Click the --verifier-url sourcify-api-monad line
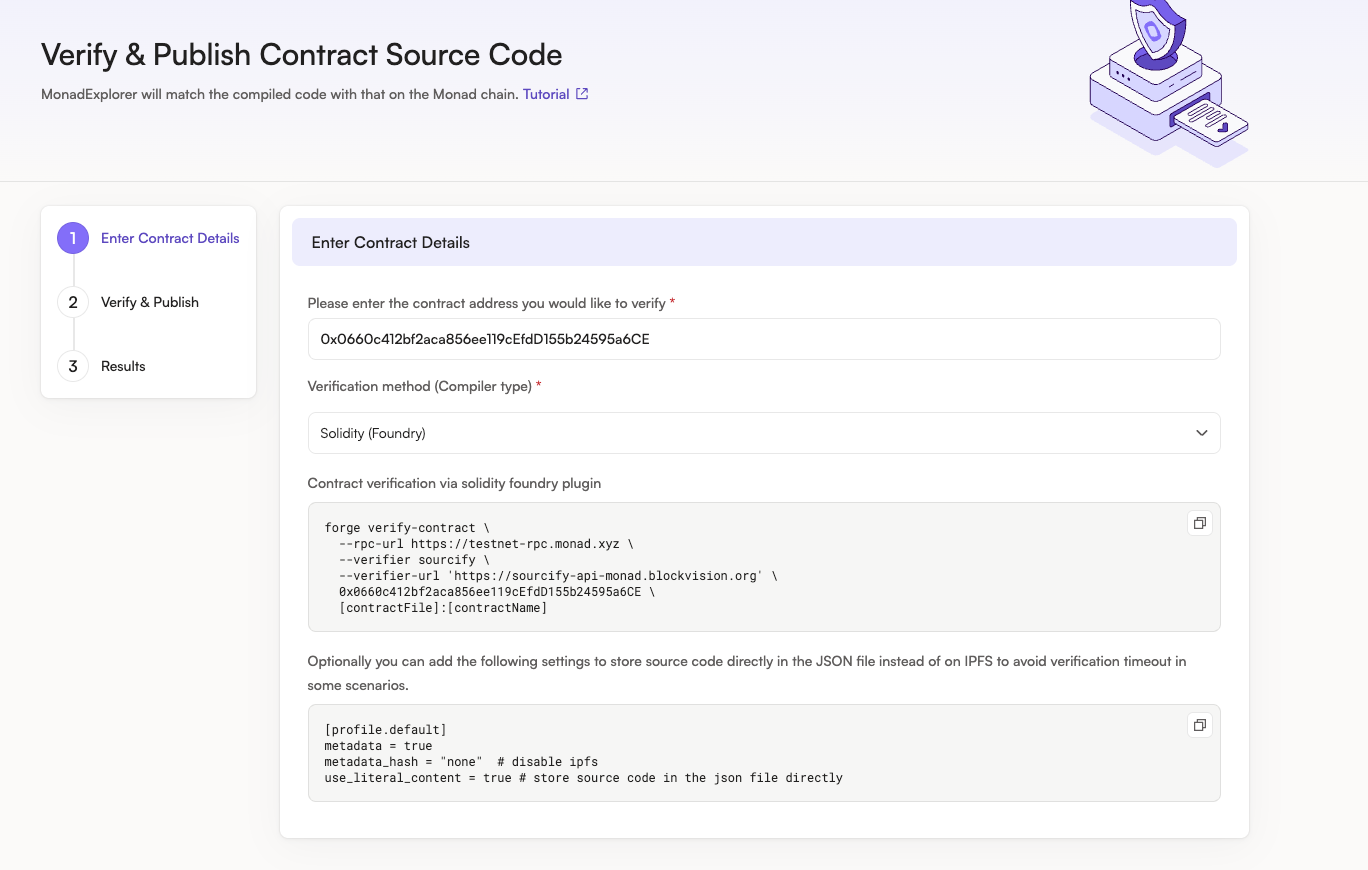Screen dimensions: 1368x870 coord(558,576)
